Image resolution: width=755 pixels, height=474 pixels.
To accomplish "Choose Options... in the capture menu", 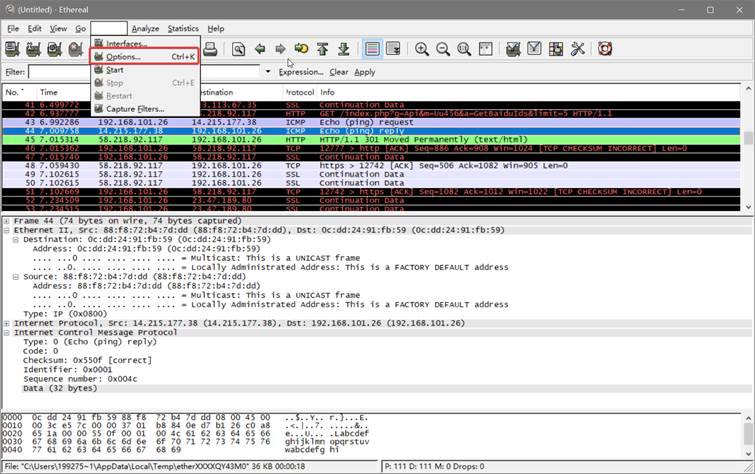I will pos(144,57).
